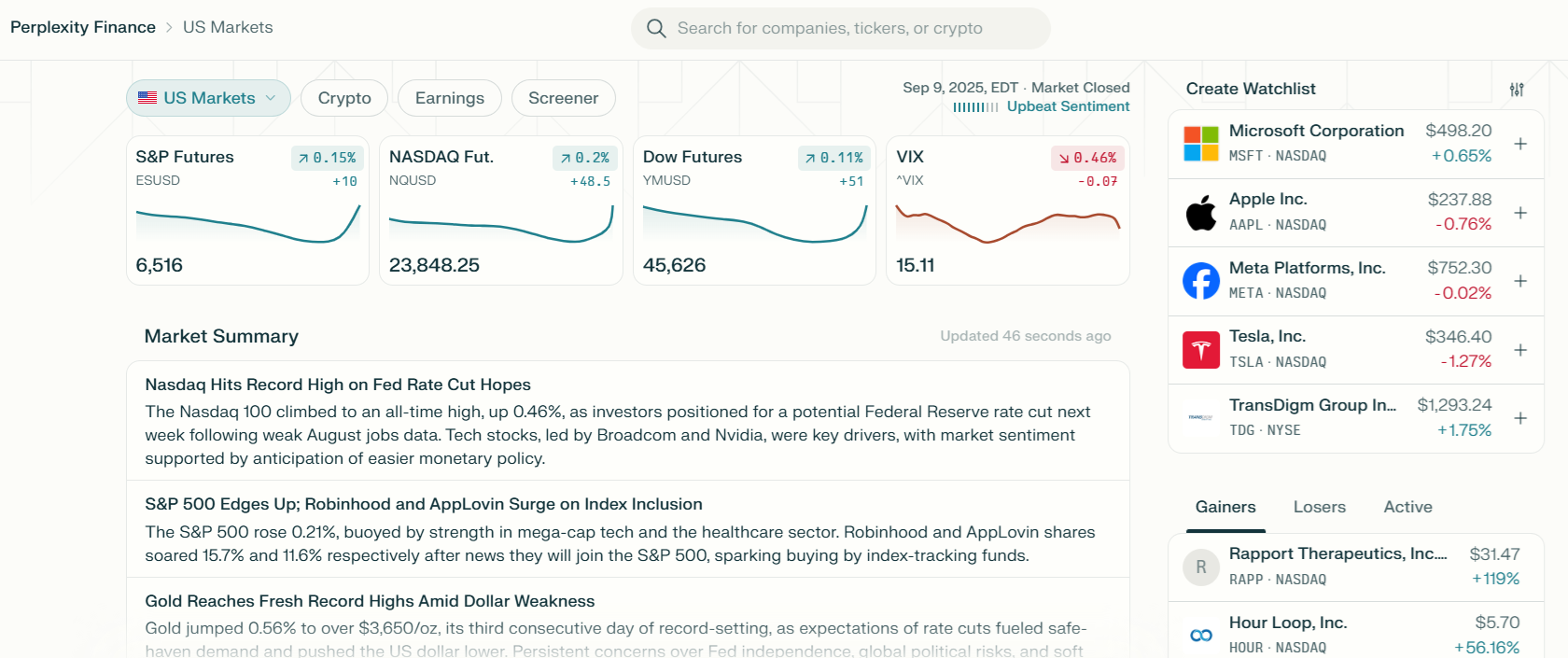The image size is (1568, 658).
Task: Click the Perplexity Finance breadcrumb link
Action: coord(83,27)
